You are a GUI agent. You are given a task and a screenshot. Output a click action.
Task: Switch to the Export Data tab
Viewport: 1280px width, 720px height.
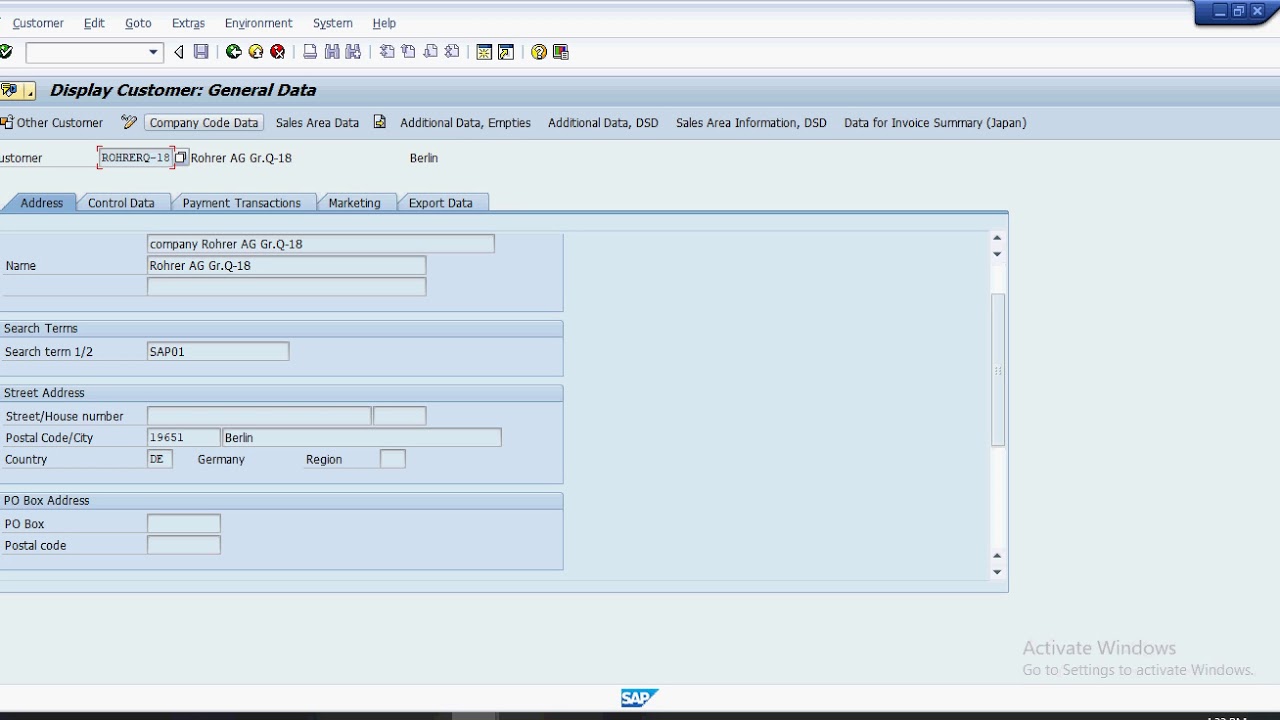coord(440,203)
